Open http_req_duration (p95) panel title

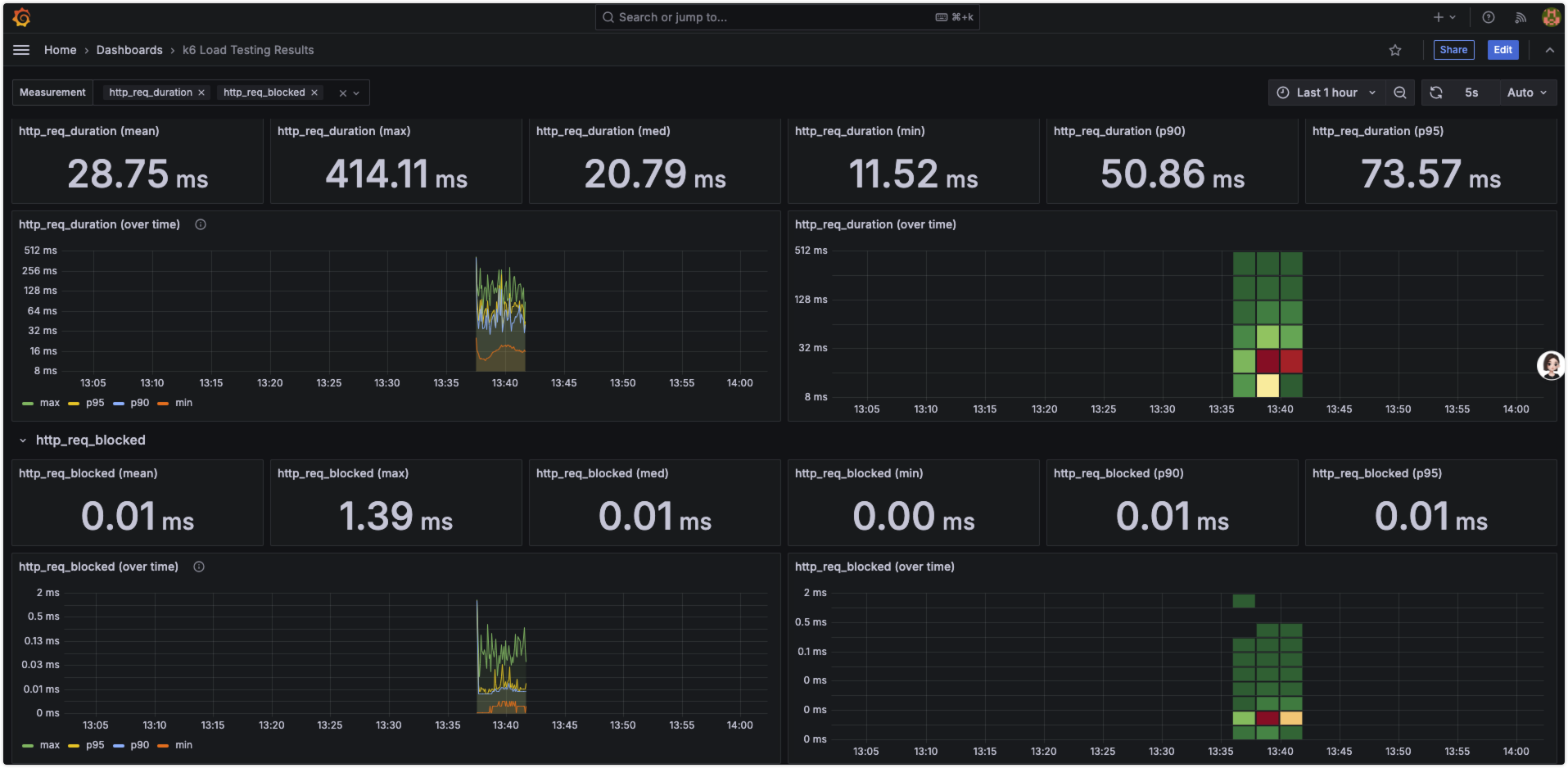tap(1378, 131)
